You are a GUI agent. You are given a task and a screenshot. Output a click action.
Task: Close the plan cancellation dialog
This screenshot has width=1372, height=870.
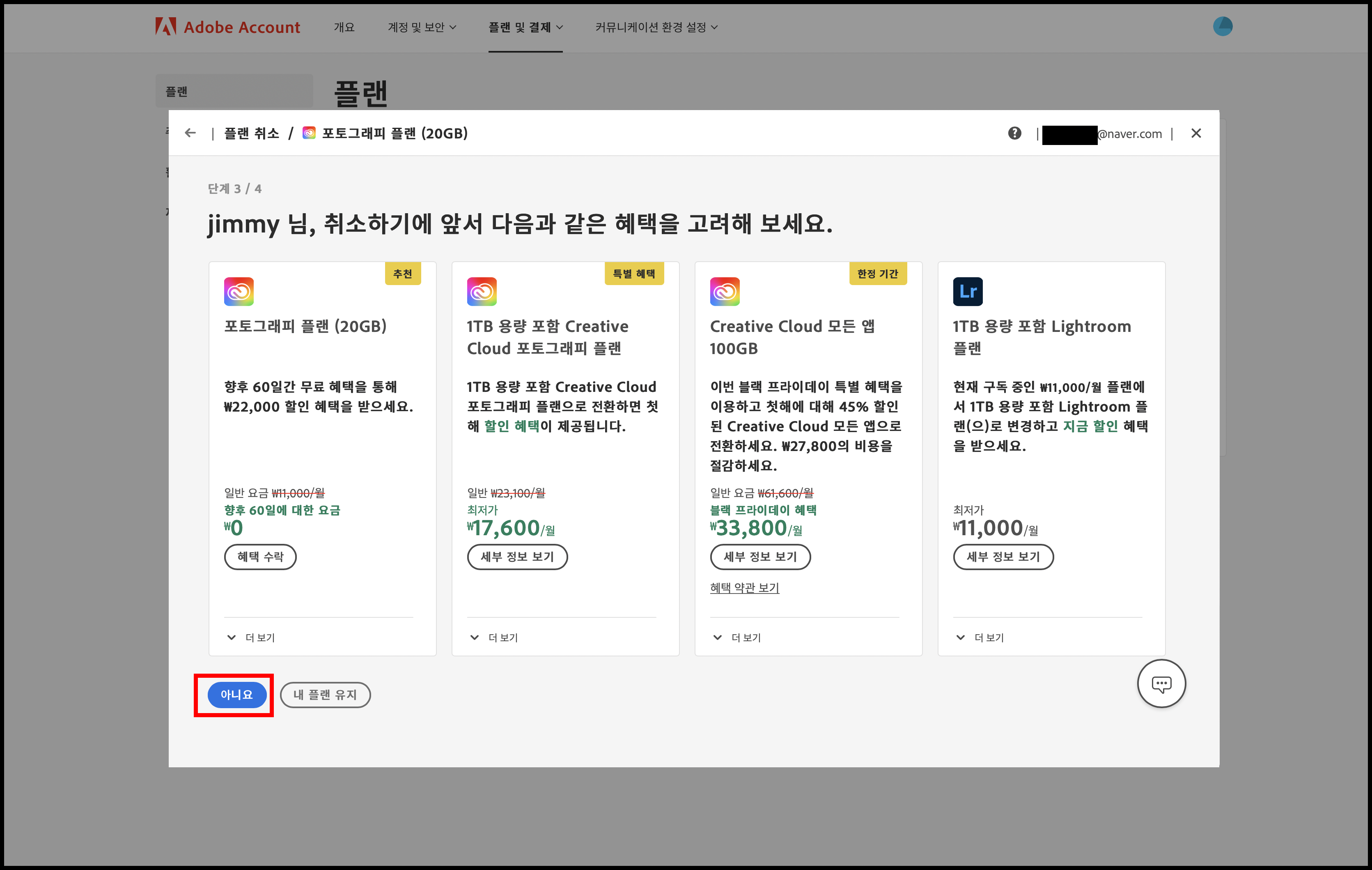[1196, 133]
